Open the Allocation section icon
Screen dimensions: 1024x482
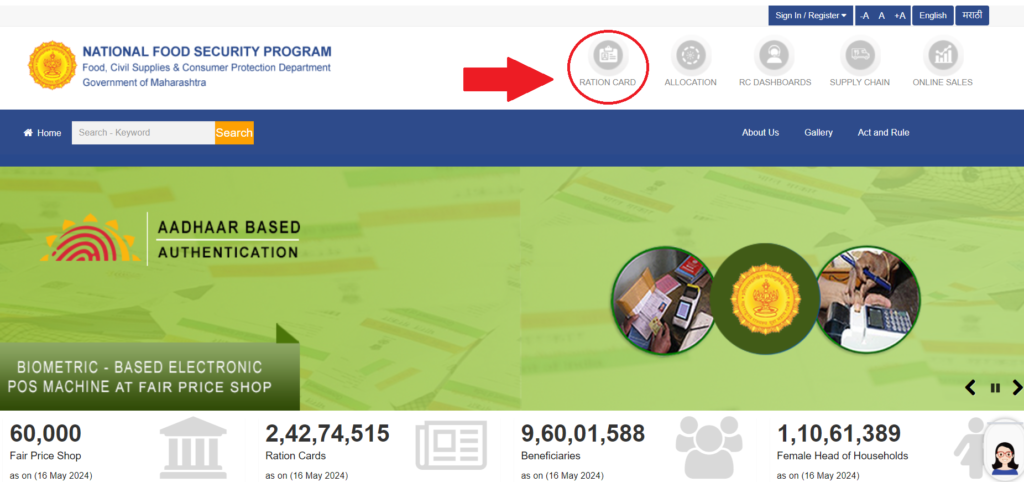tap(690, 56)
